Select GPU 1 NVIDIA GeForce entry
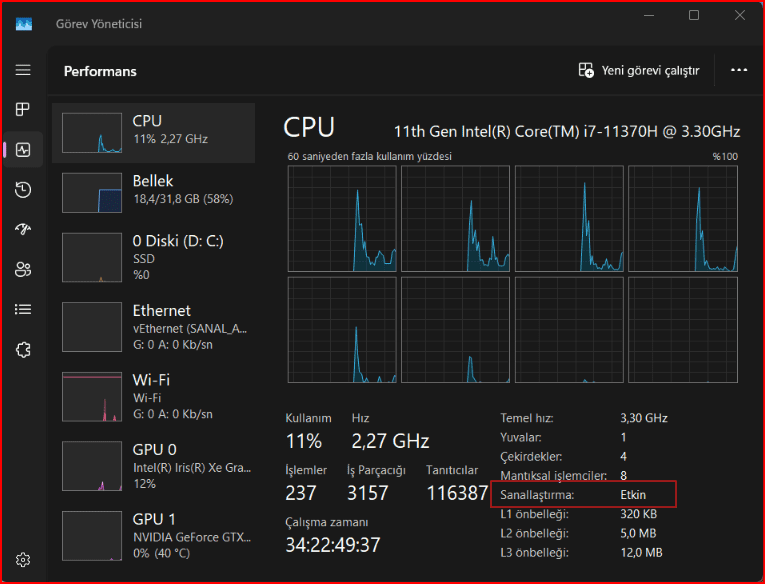The height and width of the screenshot is (584, 765). click(153, 535)
